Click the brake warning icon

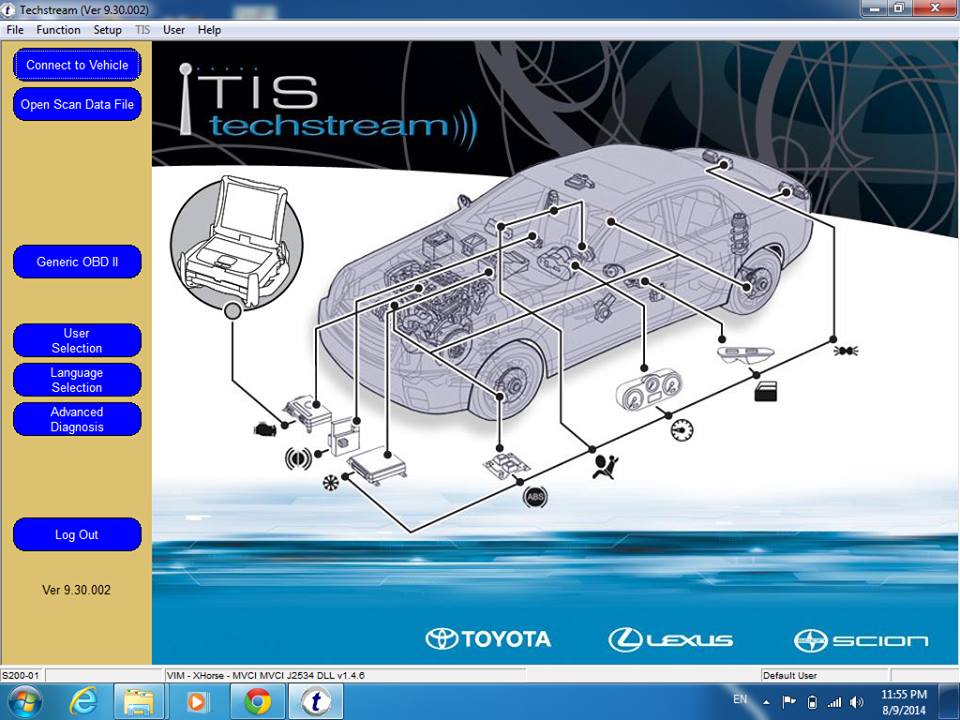click(298, 458)
